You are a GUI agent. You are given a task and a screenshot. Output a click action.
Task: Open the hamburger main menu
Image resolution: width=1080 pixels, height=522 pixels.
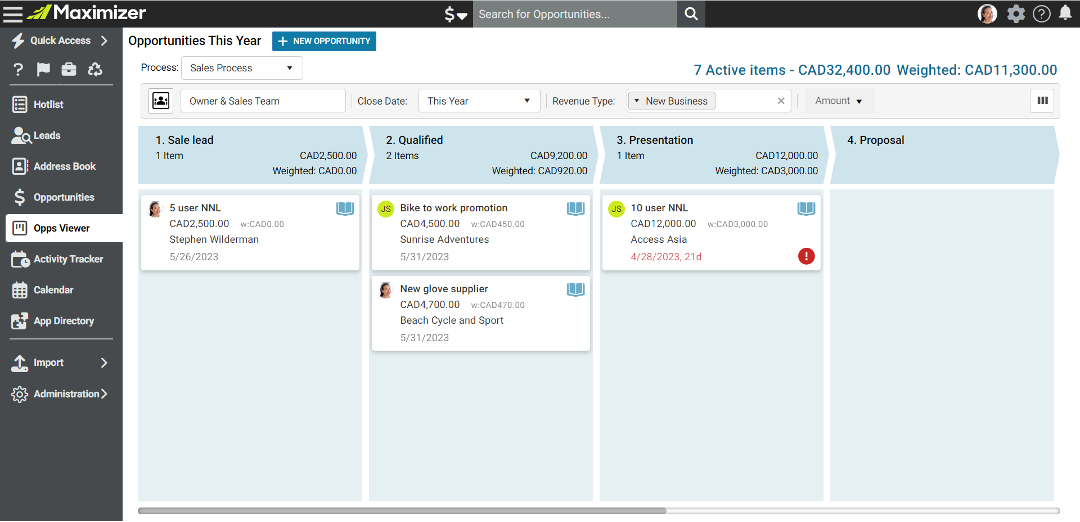coord(13,13)
